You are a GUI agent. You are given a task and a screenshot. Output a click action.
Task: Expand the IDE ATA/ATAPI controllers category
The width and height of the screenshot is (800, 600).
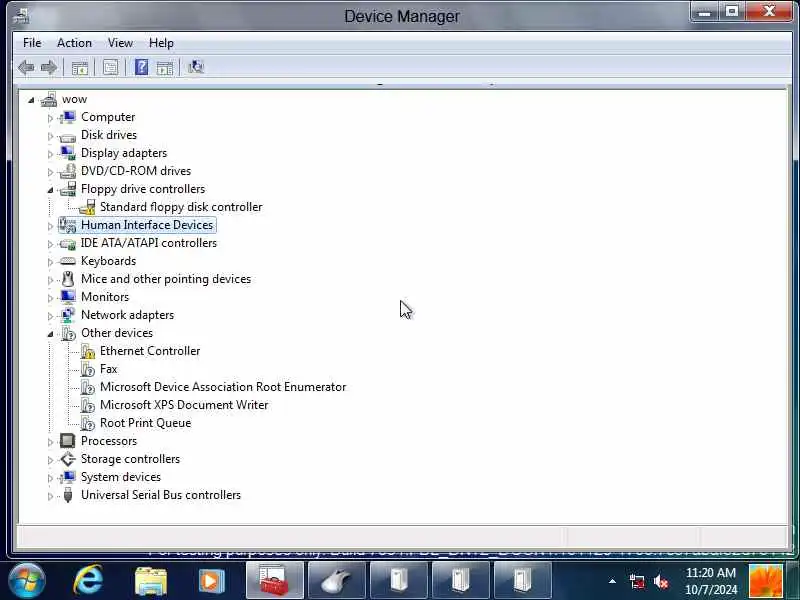(50, 244)
